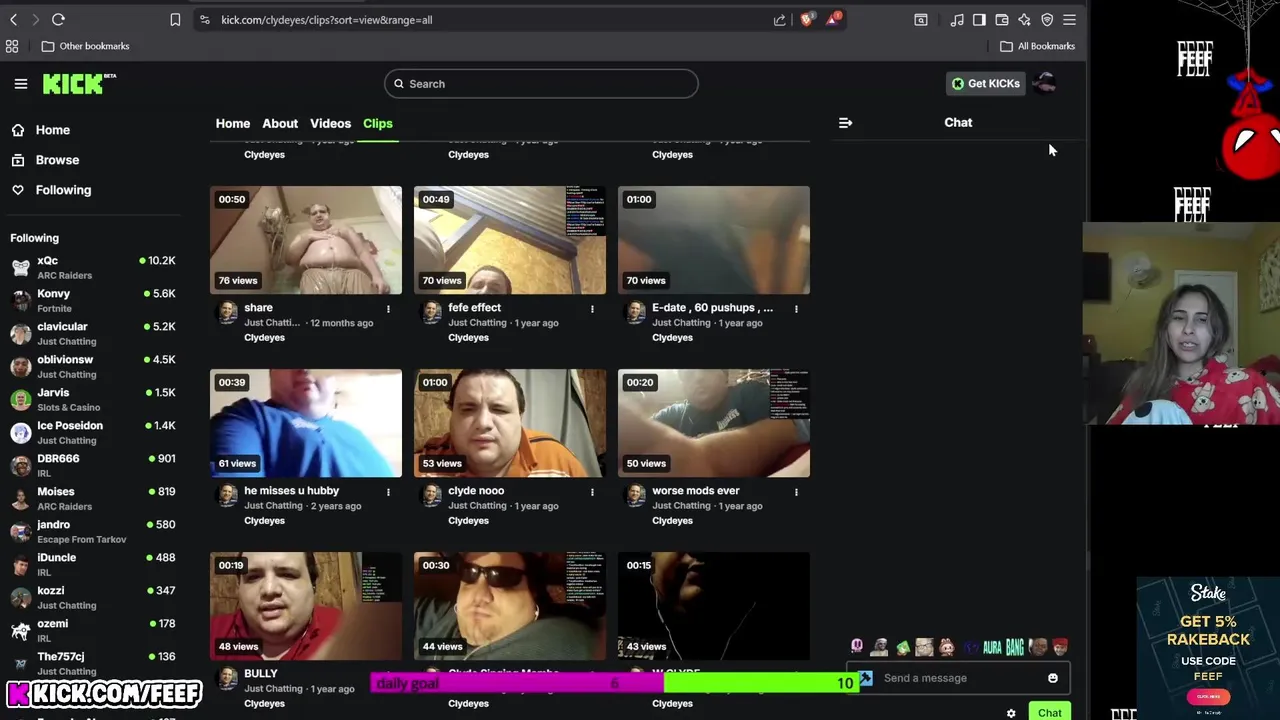Play the 'fefe effect' clip thumbnail

(x=510, y=240)
